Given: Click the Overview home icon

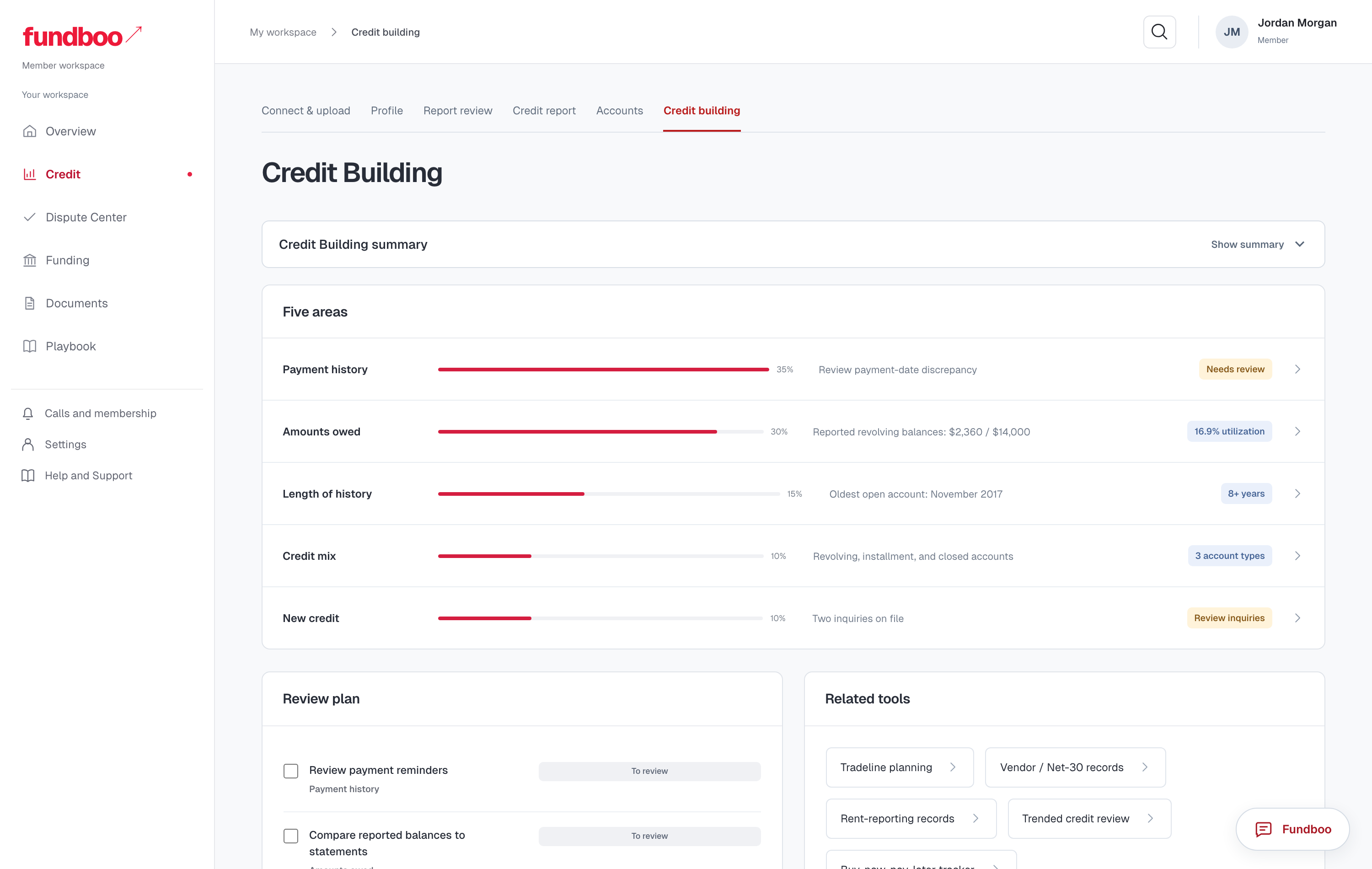Looking at the screenshot, I should 30,131.
